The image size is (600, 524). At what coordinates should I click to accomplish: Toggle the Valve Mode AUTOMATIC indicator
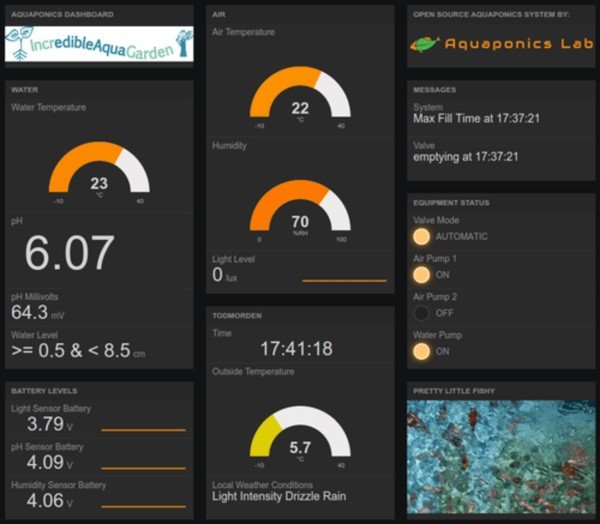coord(421,236)
